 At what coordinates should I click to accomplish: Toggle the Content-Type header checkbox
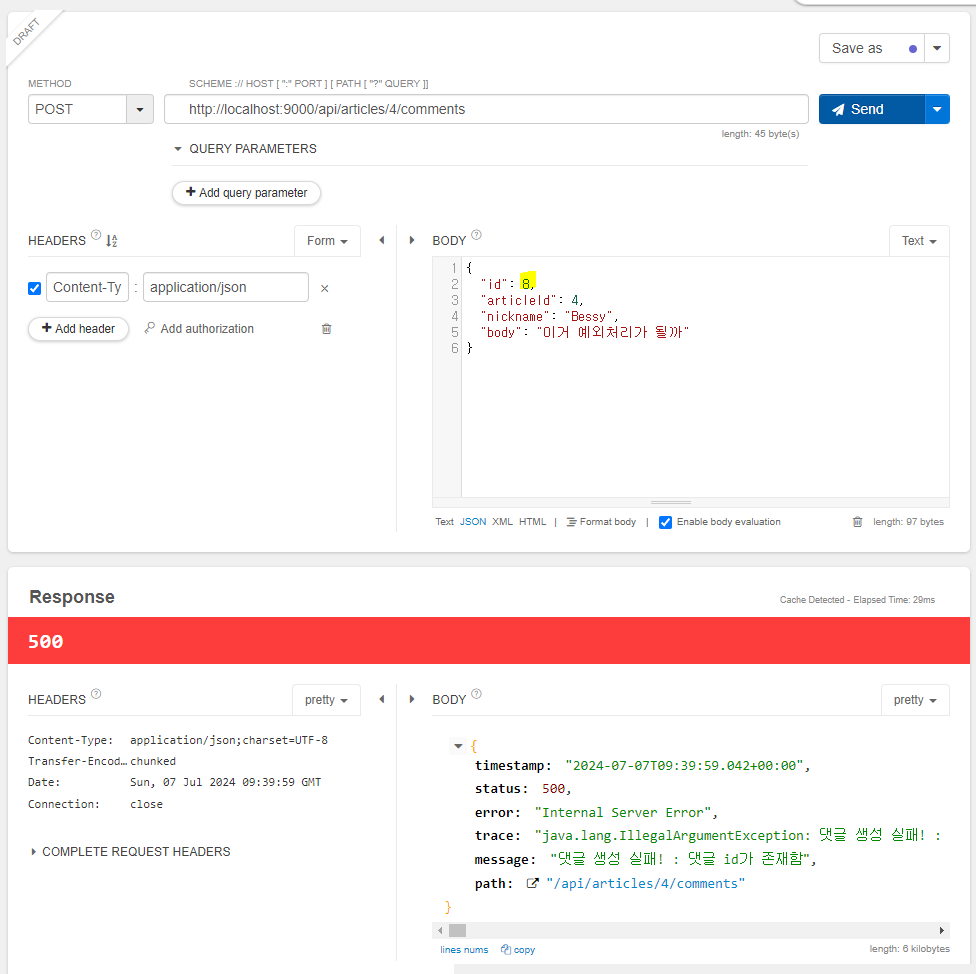point(34,288)
